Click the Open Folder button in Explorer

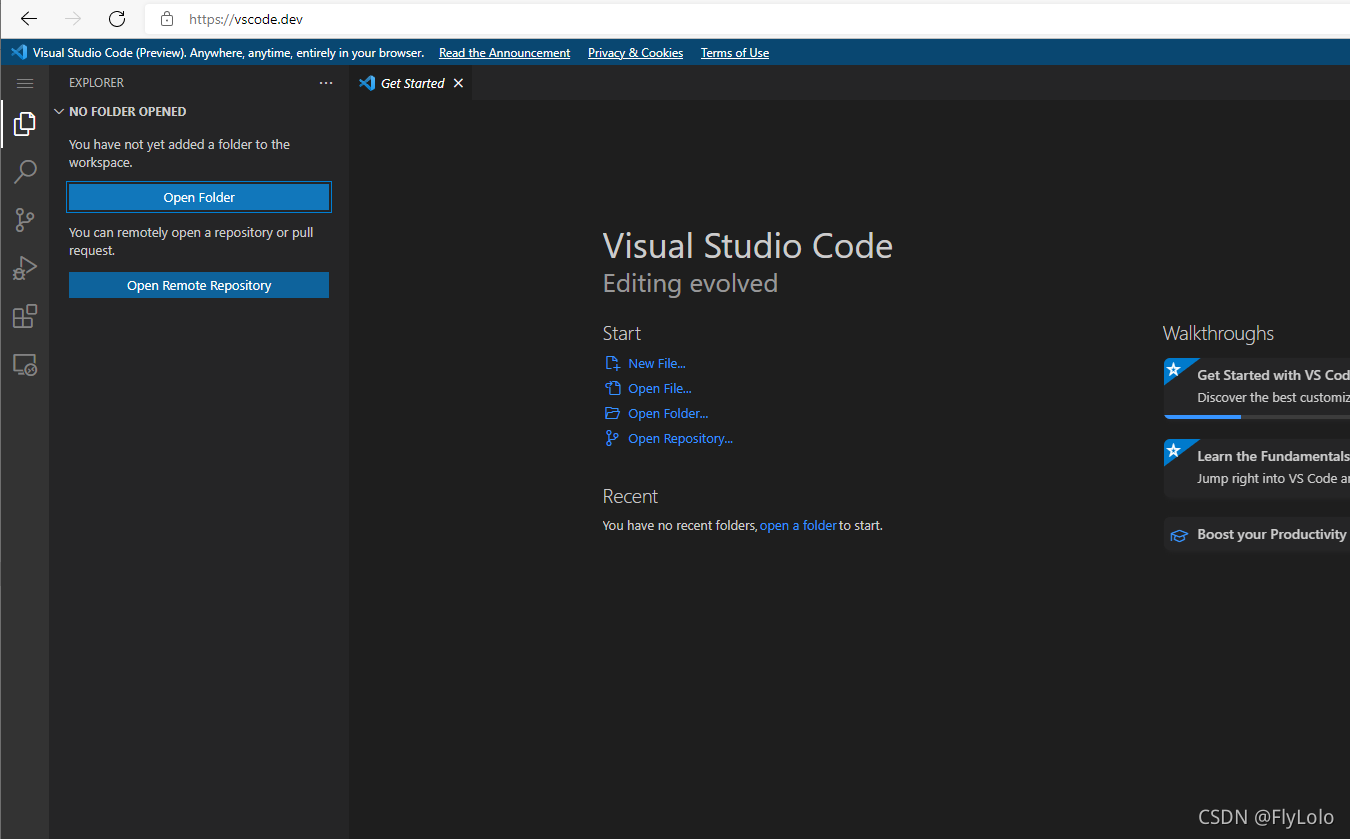click(199, 197)
